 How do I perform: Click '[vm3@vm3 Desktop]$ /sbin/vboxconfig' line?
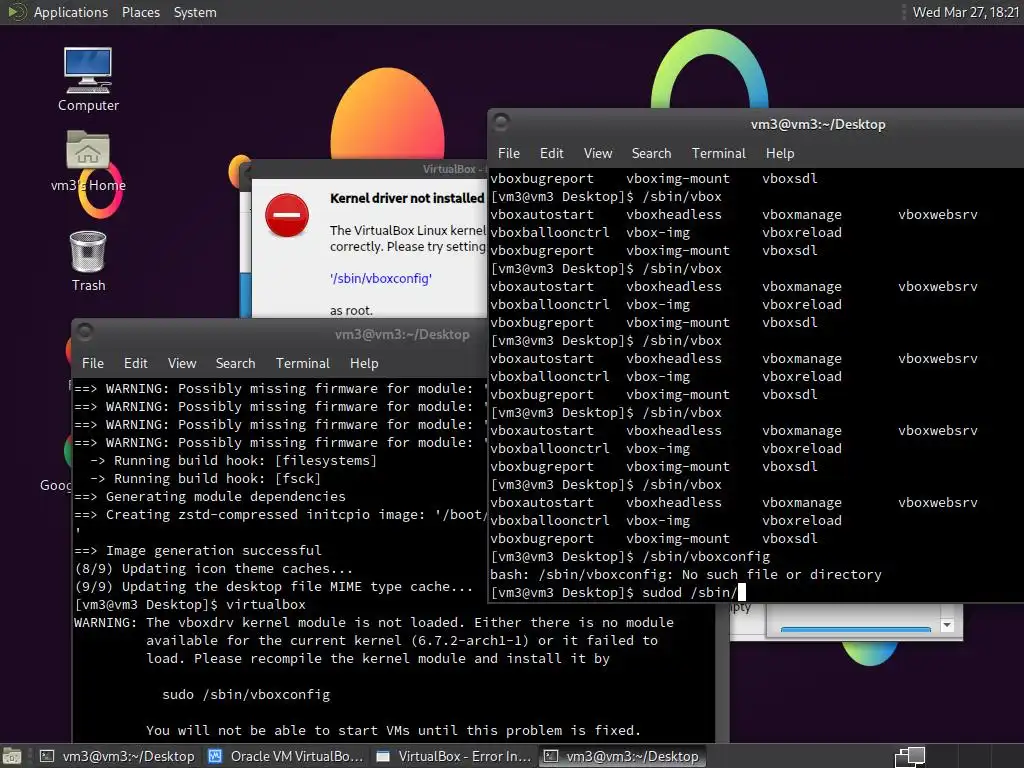630,556
